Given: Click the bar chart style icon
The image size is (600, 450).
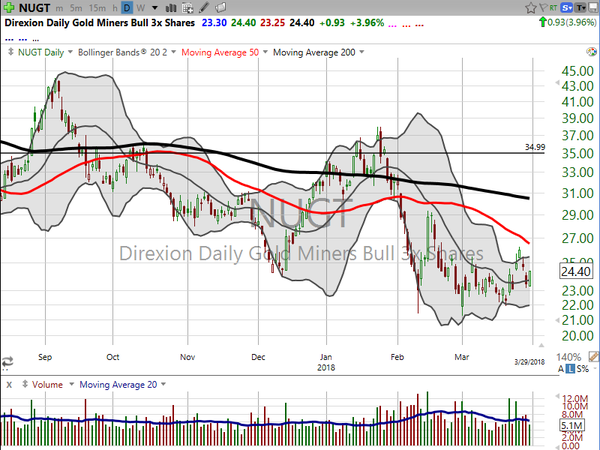Looking at the screenshot, I should pyautogui.click(x=171, y=8).
